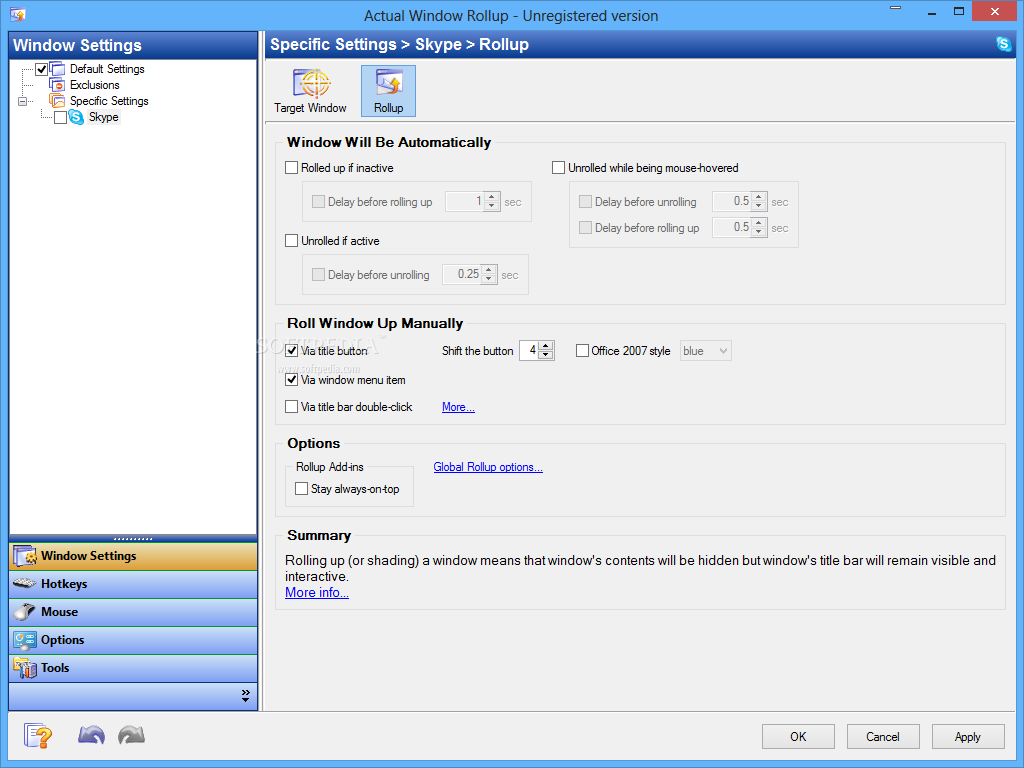The width and height of the screenshot is (1024, 768).
Task: Click the Skype icon in tree
Action: (76, 117)
